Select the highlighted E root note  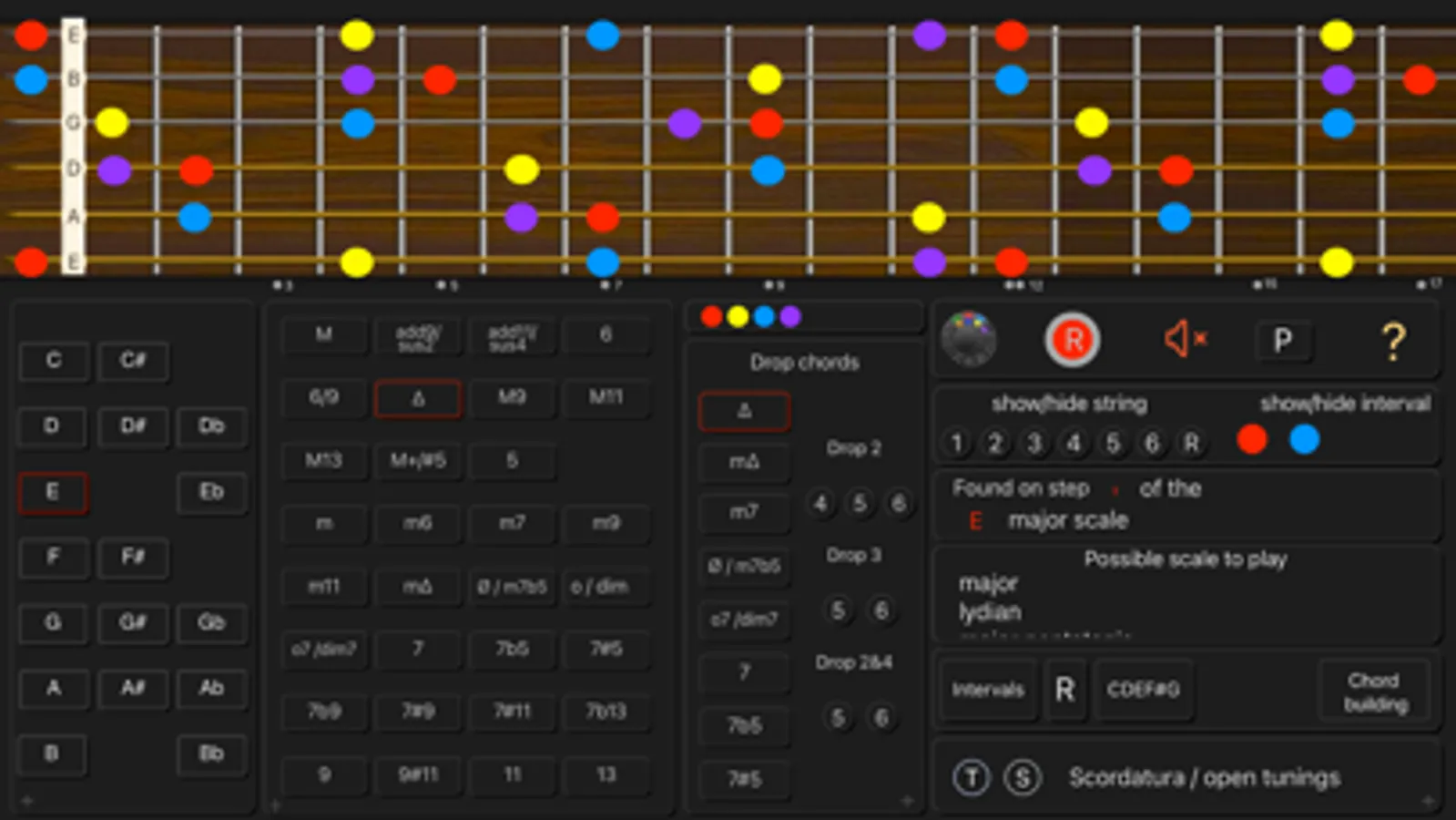click(x=53, y=492)
